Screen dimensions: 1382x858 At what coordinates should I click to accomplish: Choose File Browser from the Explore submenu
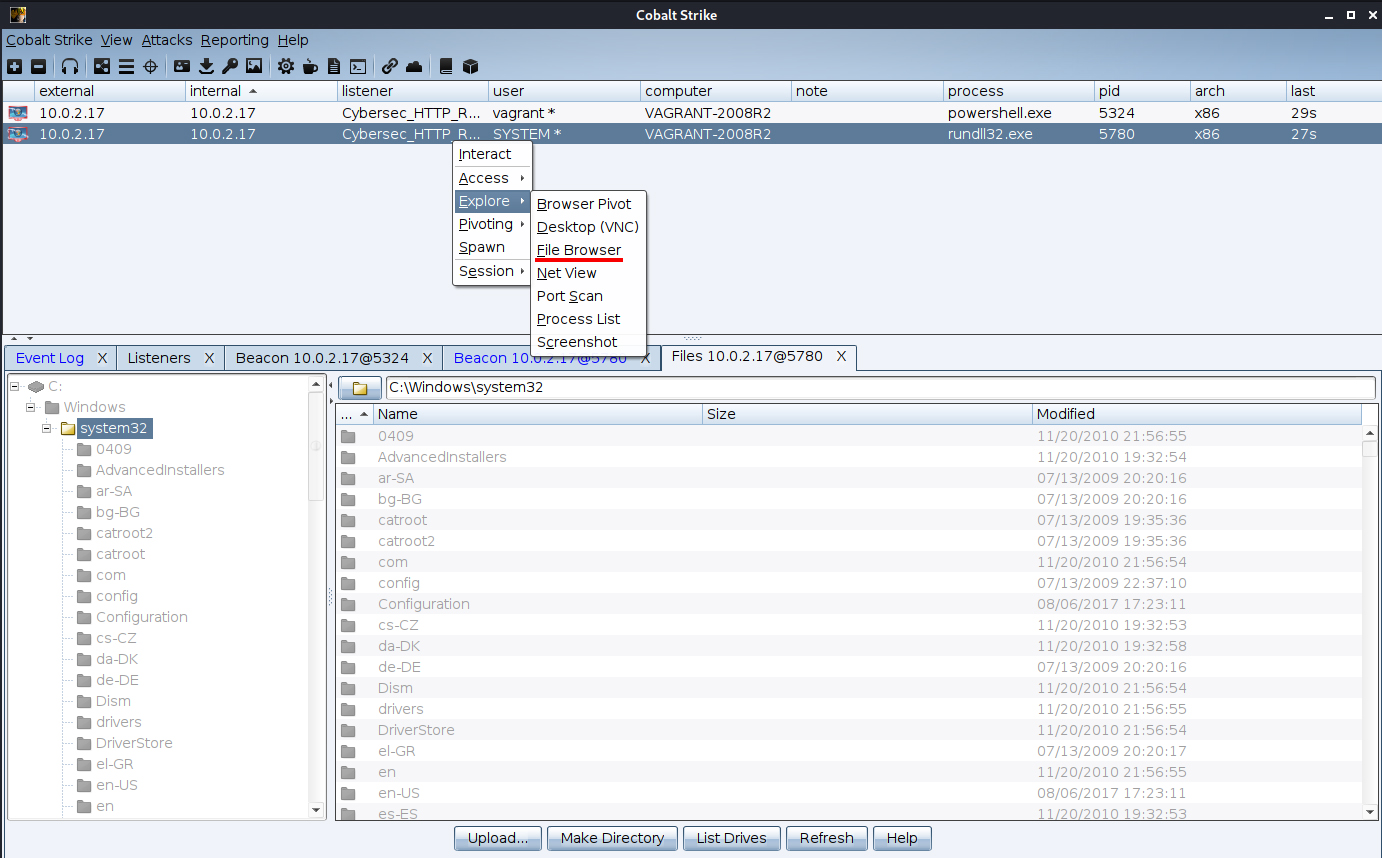pyautogui.click(x=579, y=250)
